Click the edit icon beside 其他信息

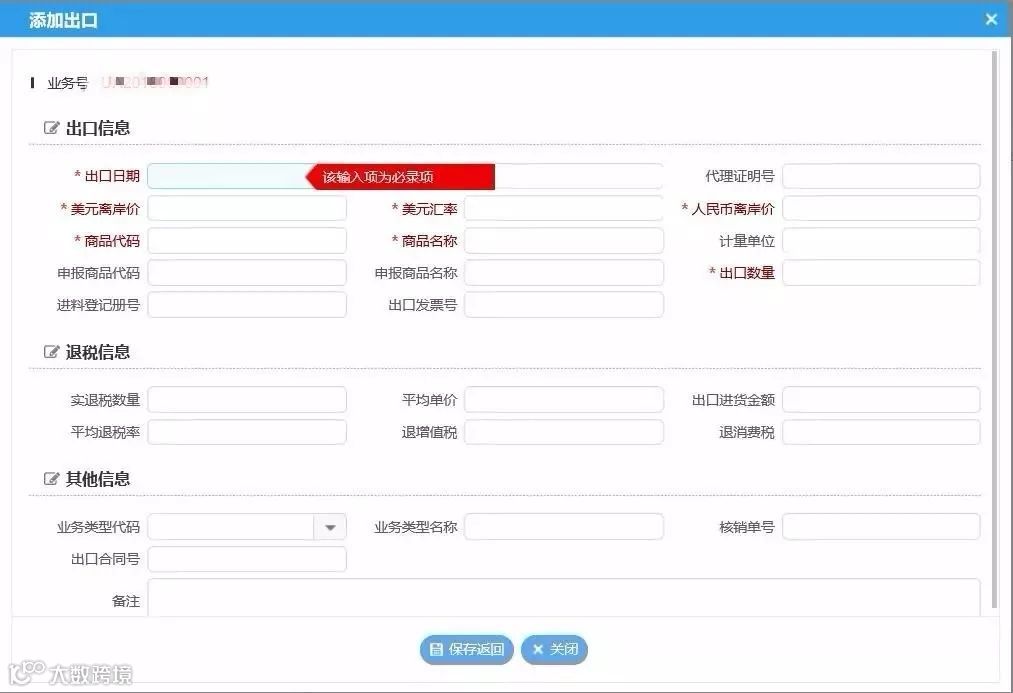[x=51, y=479]
